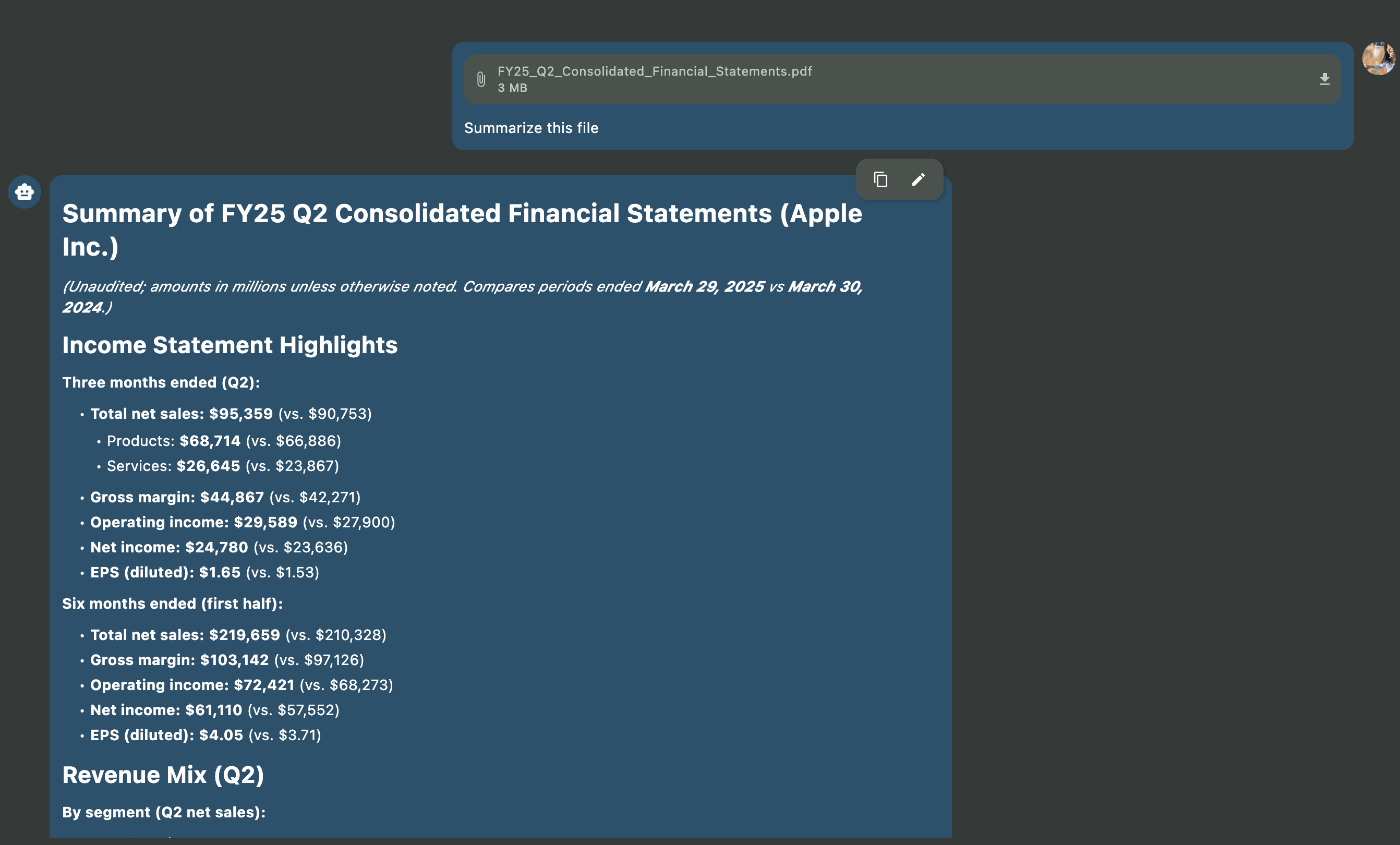This screenshot has width=1400, height=845.
Task: Click the Revenue Mix (Q2) heading
Action: tap(163, 775)
